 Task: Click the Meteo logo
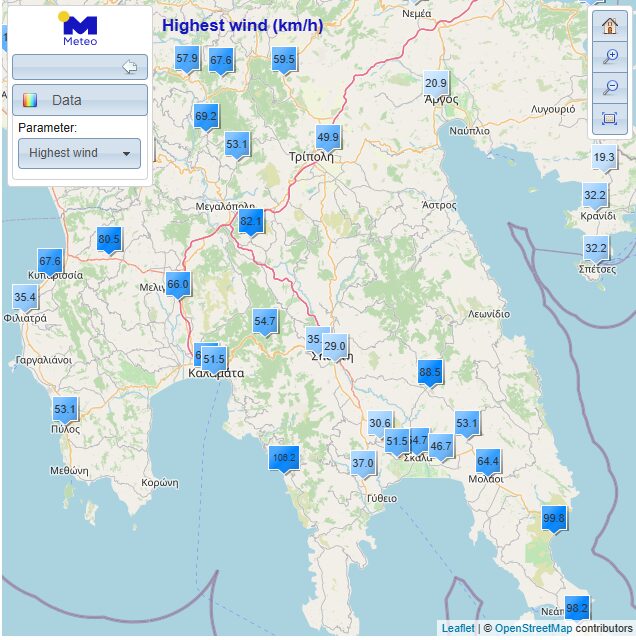pyautogui.click(x=80, y=30)
